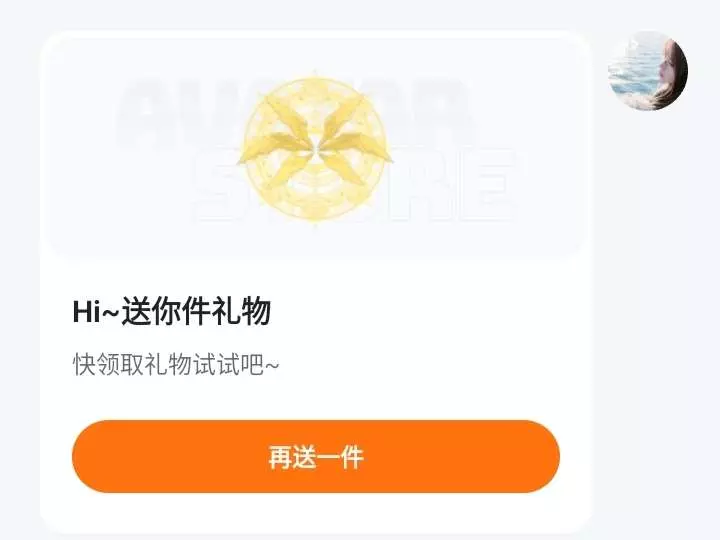Click the upper-right golden leaf of emblem

click(345, 117)
